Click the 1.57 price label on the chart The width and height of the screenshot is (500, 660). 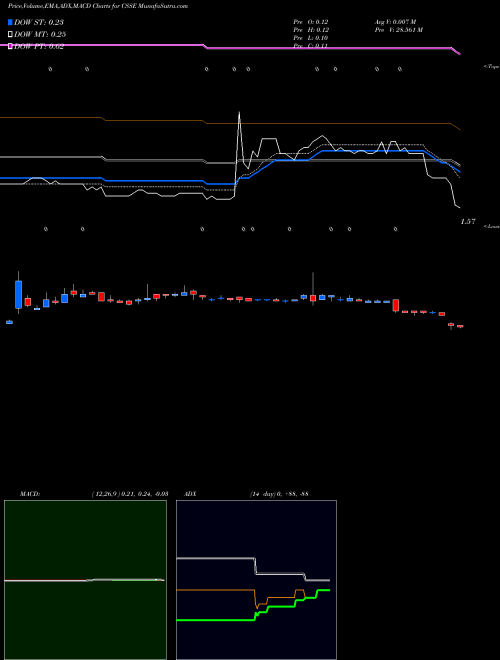[x=468, y=221]
